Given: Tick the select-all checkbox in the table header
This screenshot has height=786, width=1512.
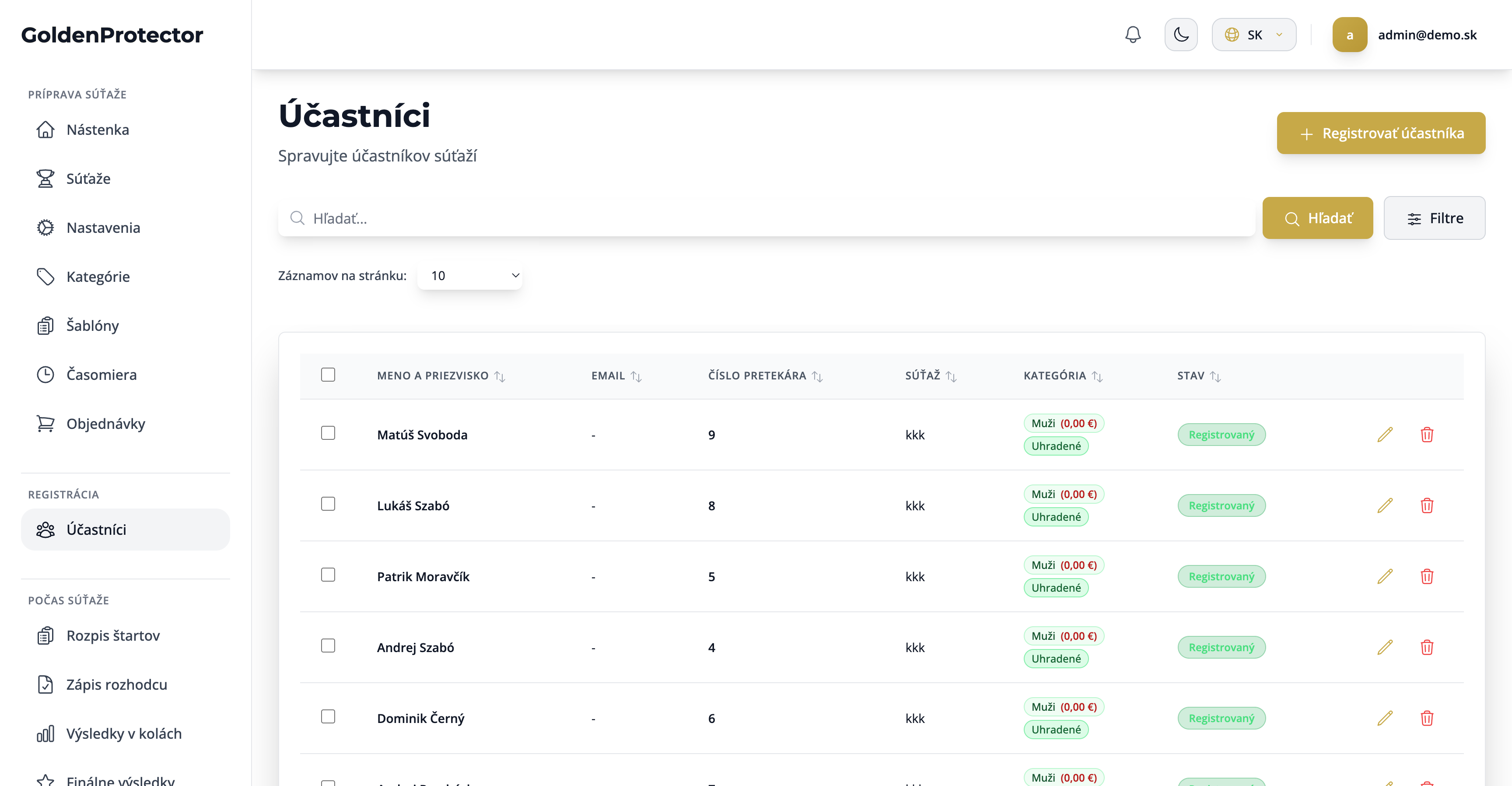Looking at the screenshot, I should tap(328, 375).
